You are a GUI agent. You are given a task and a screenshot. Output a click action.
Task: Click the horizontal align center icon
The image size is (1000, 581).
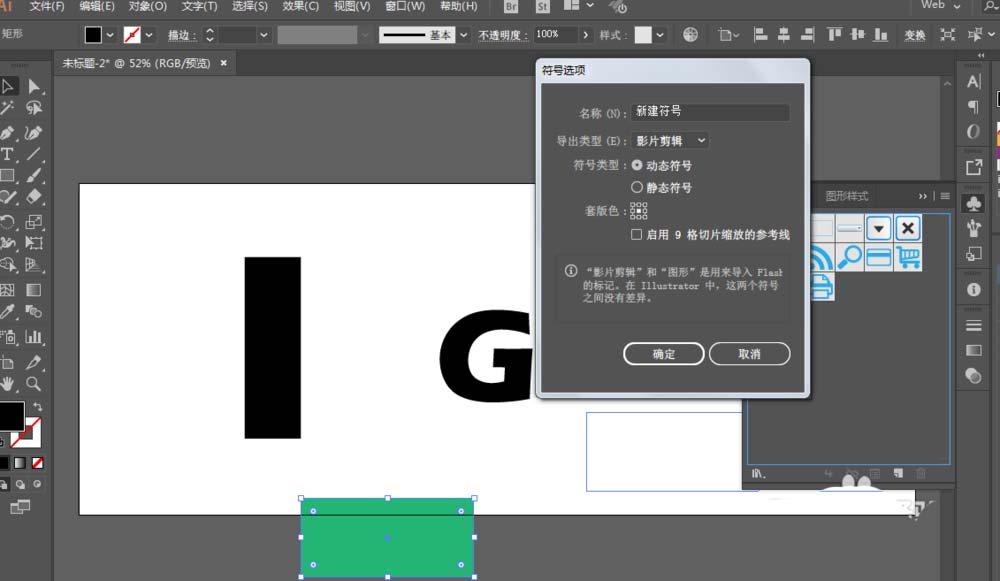point(784,34)
